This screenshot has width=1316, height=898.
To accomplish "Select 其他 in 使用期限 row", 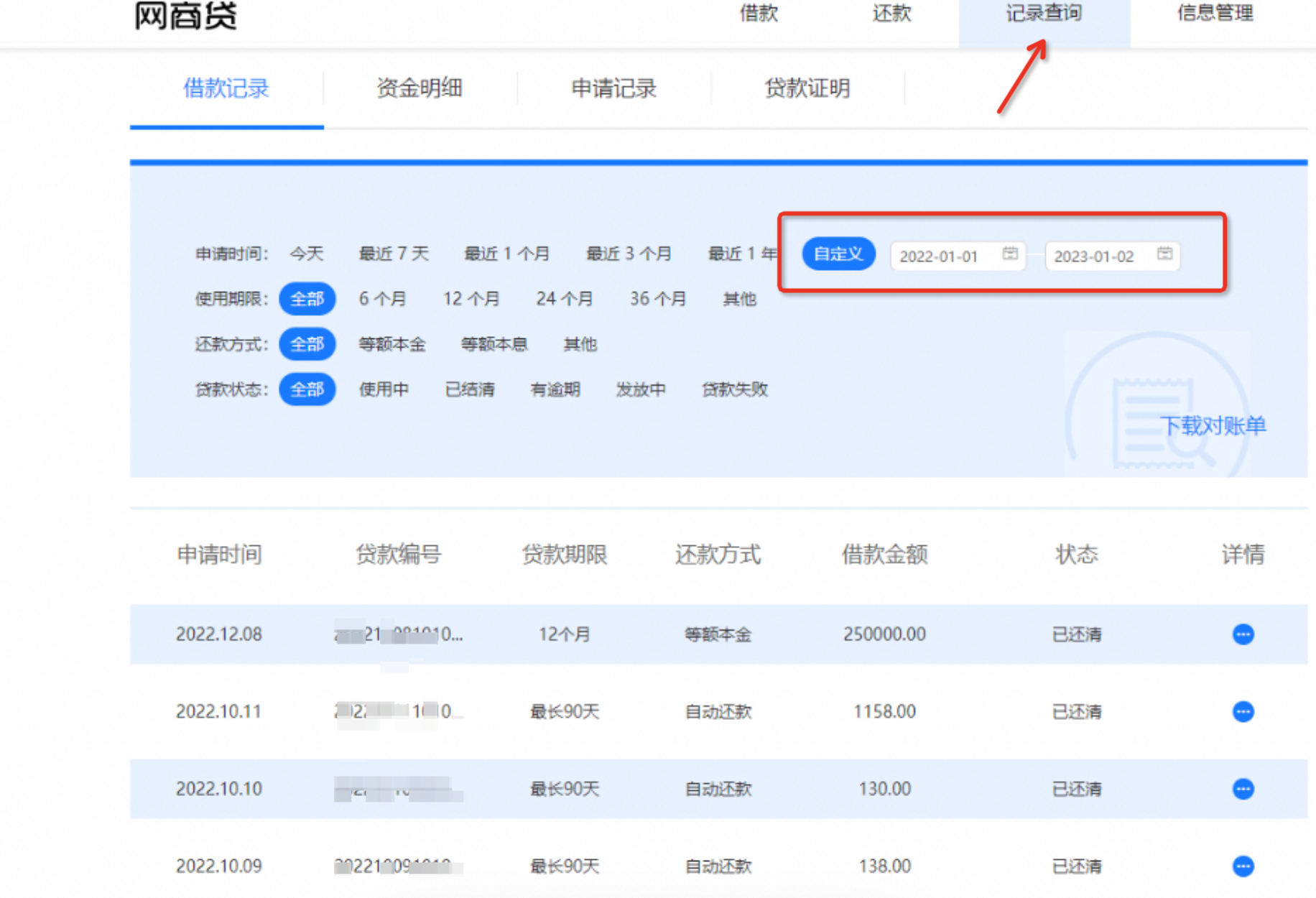I will tap(739, 299).
